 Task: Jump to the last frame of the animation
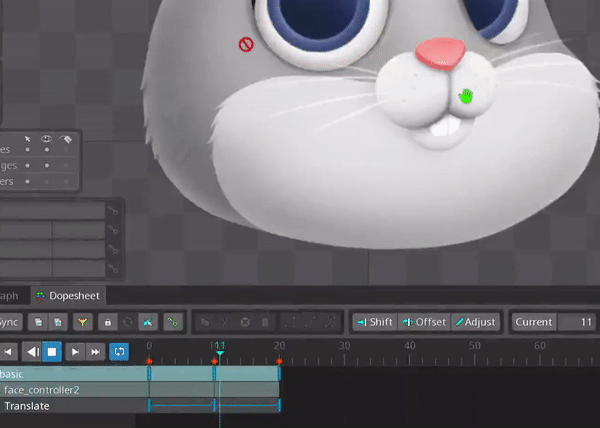click(x=95, y=352)
